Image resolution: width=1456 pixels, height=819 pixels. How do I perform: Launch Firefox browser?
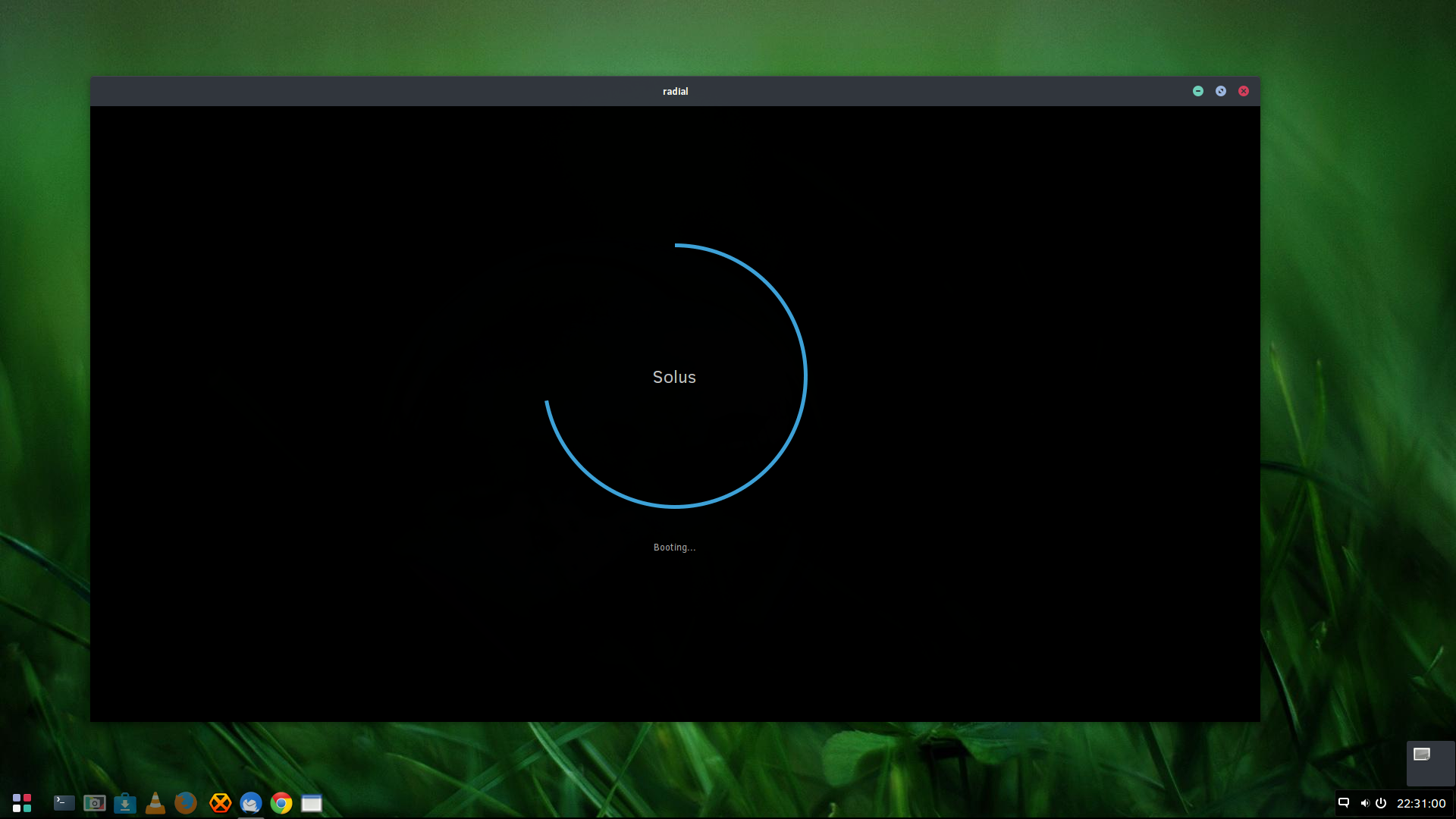pos(186,803)
